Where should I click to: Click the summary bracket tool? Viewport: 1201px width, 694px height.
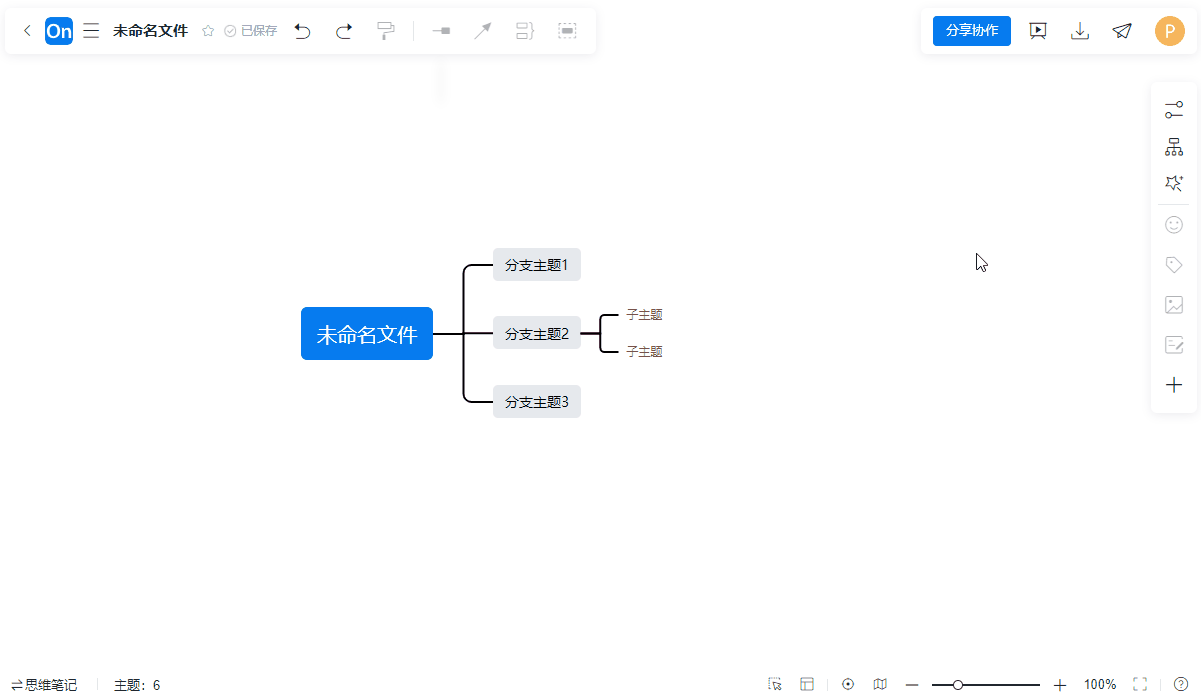525,31
